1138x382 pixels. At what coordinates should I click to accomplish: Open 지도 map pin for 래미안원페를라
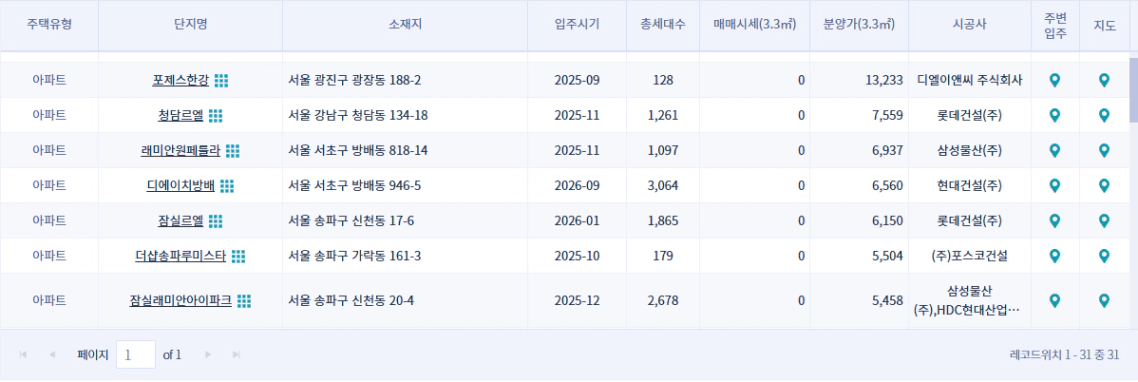(x=1104, y=150)
